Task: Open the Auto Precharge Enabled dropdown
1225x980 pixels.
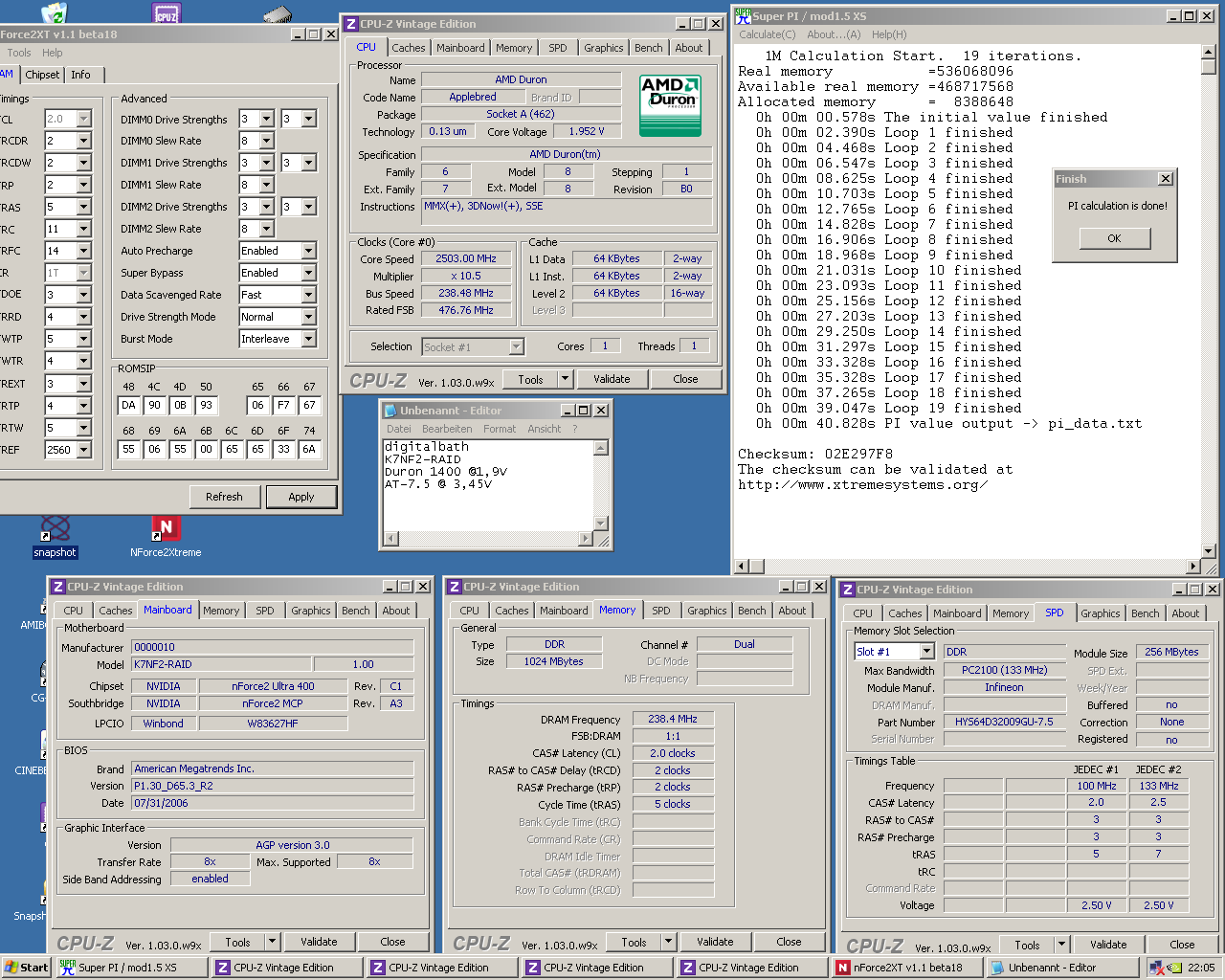Action: point(308,251)
